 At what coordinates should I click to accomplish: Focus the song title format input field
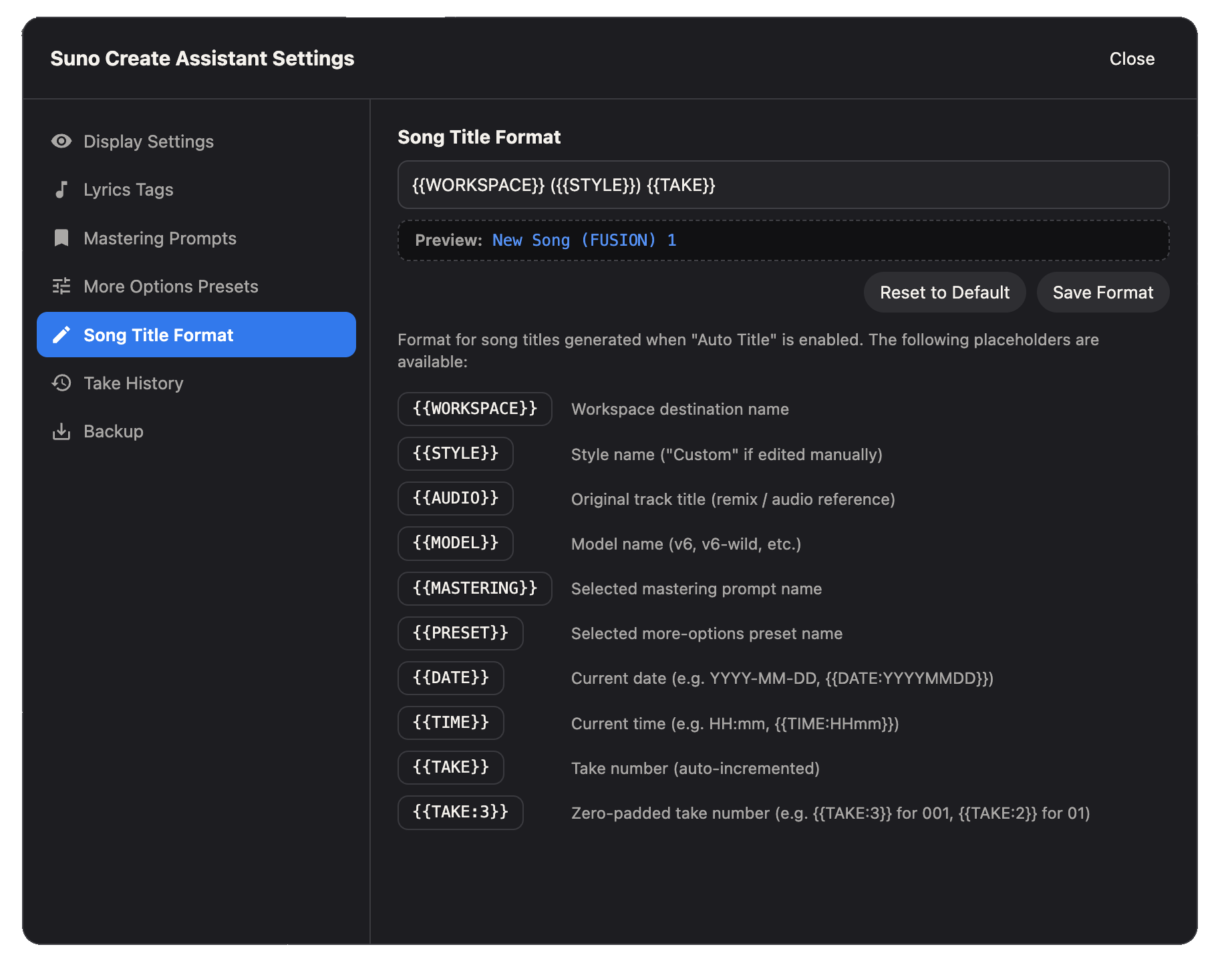tap(783, 185)
